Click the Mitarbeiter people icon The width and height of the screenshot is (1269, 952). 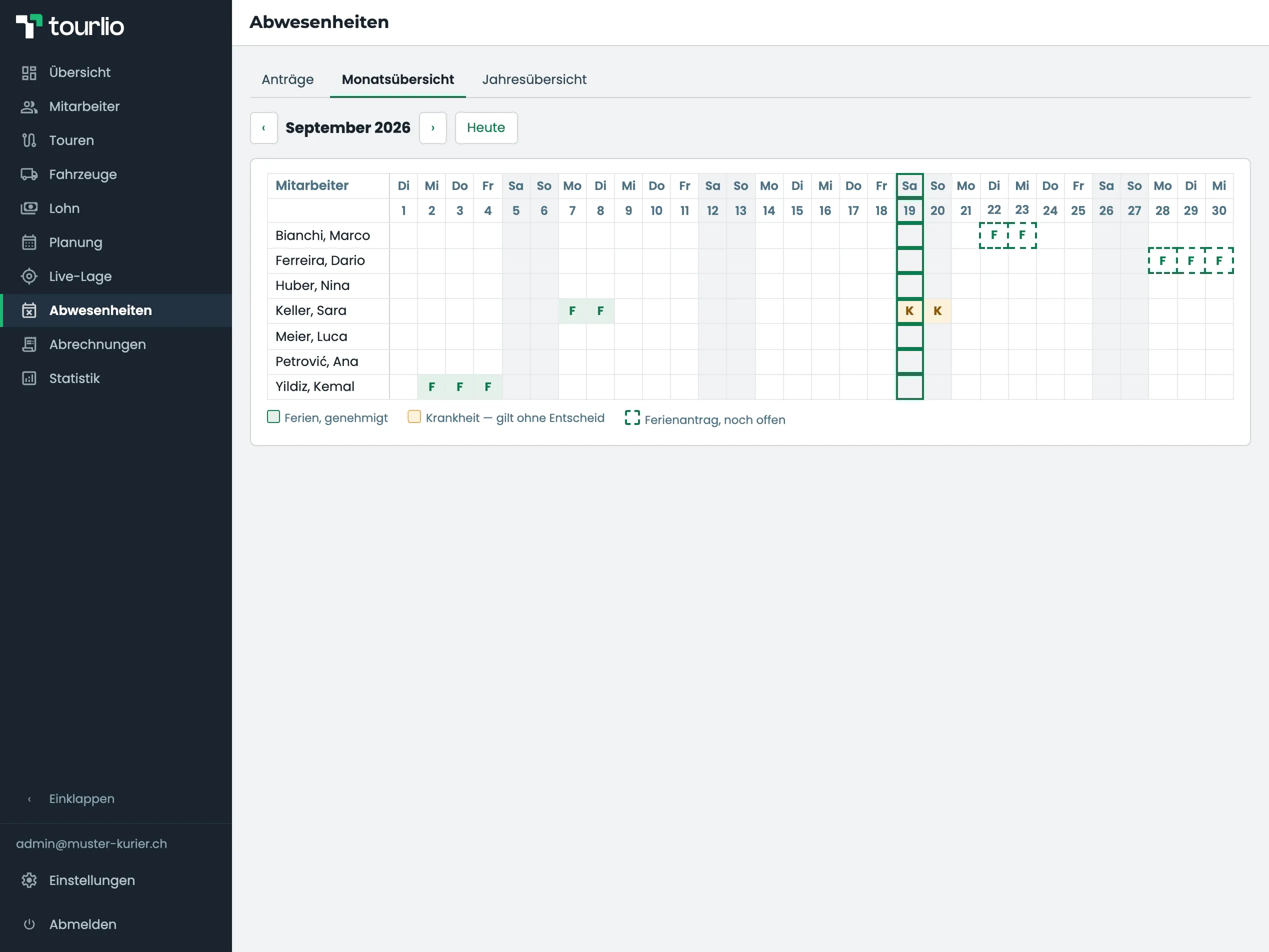coord(28,106)
